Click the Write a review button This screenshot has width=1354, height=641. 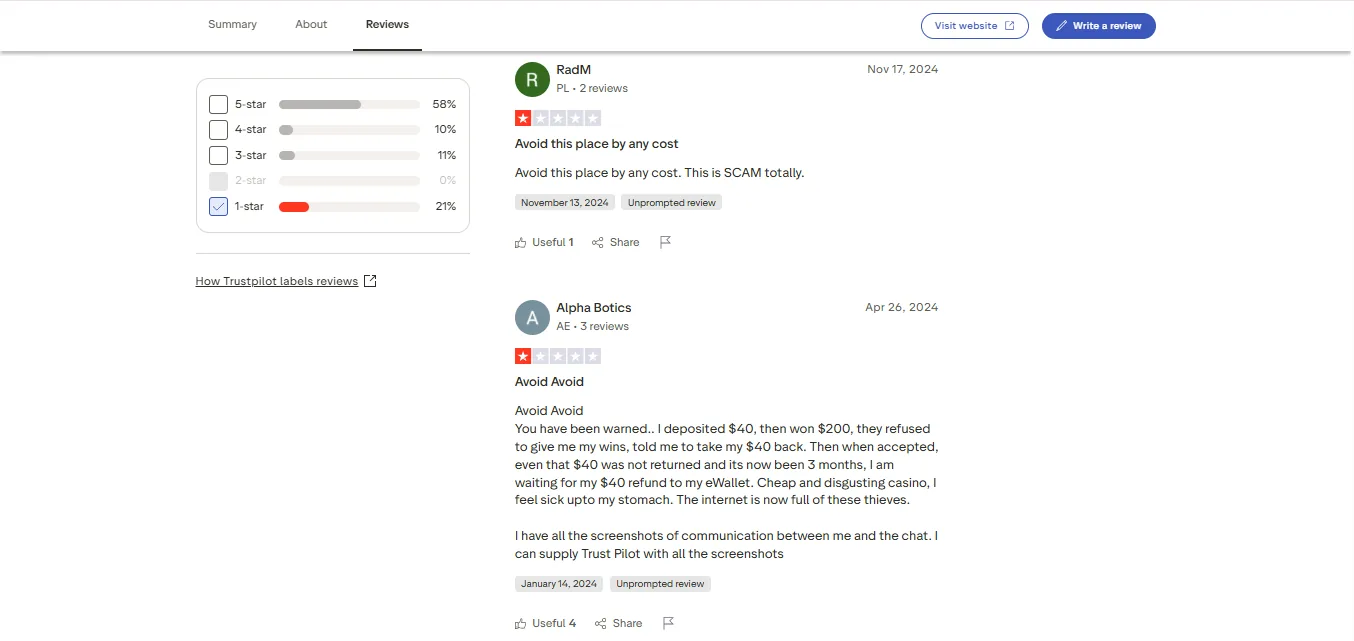click(1099, 26)
